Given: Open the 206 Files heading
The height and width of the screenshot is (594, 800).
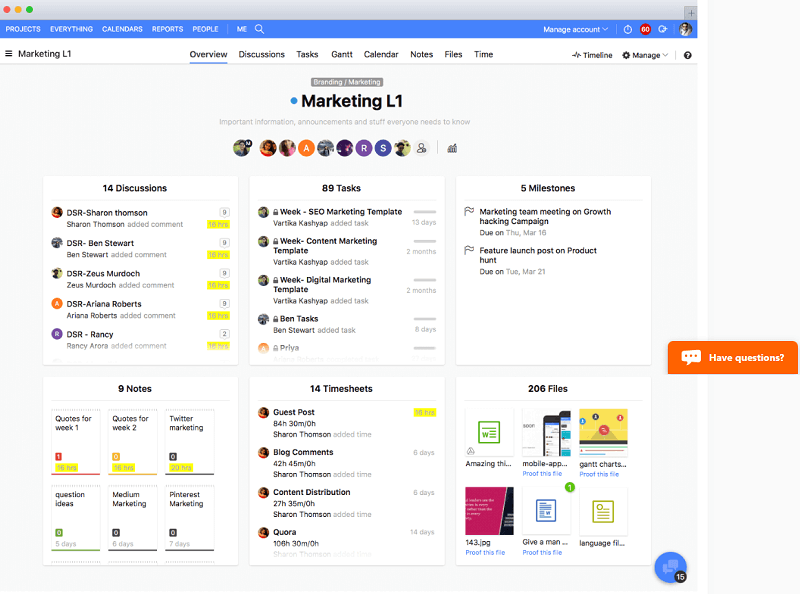Looking at the screenshot, I should (547, 389).
